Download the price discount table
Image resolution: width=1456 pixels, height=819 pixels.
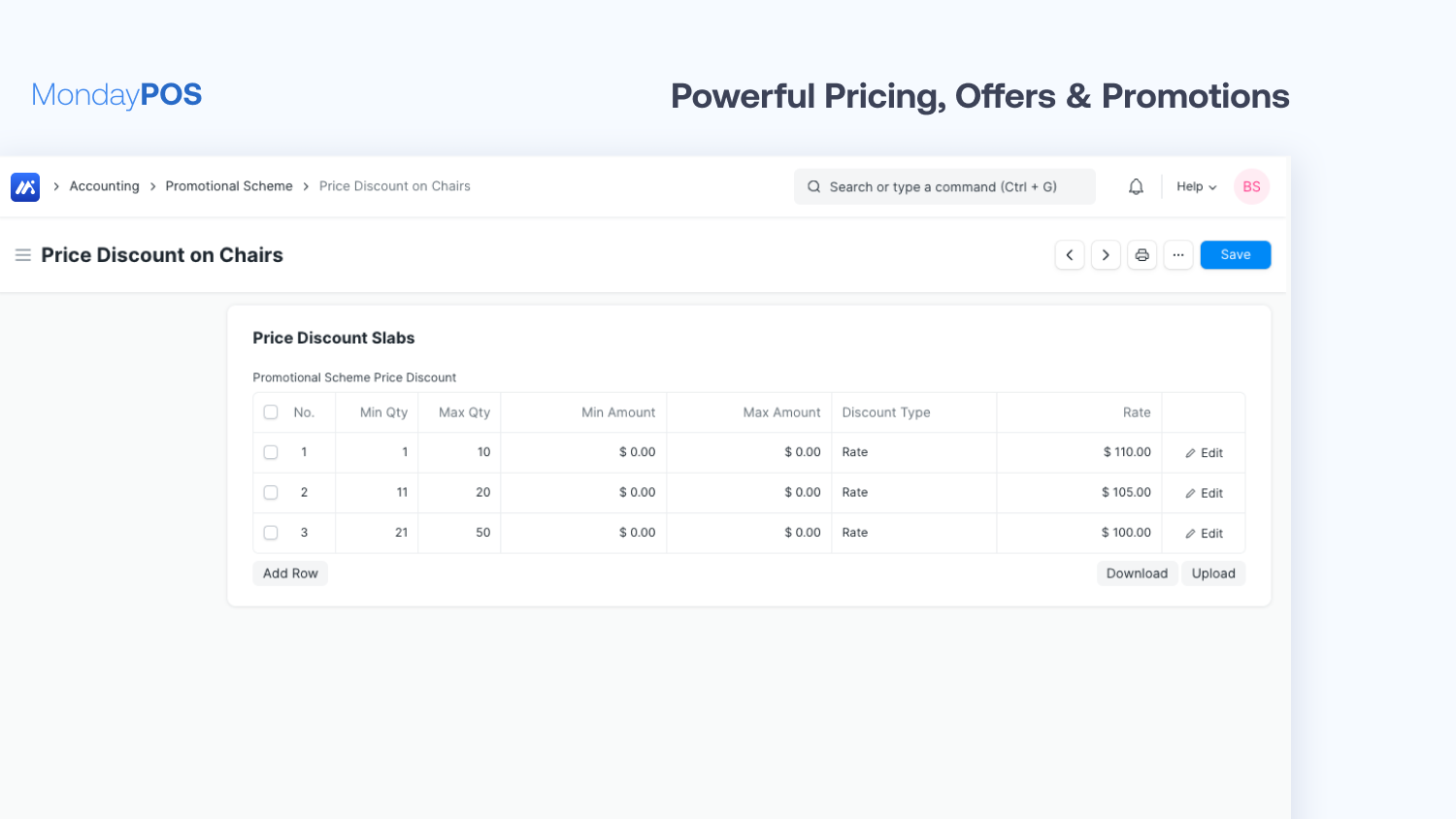[1137, 573]
